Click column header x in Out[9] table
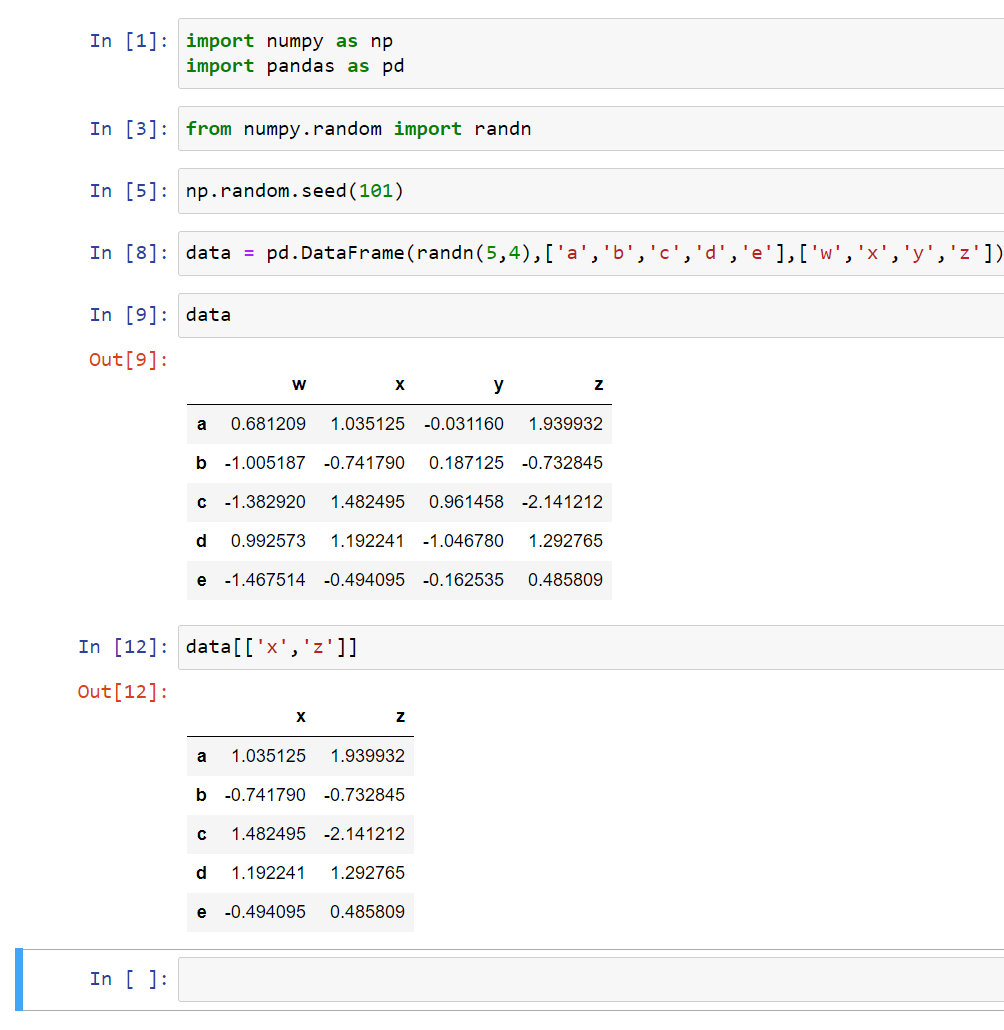 click(x=400, y=385)
